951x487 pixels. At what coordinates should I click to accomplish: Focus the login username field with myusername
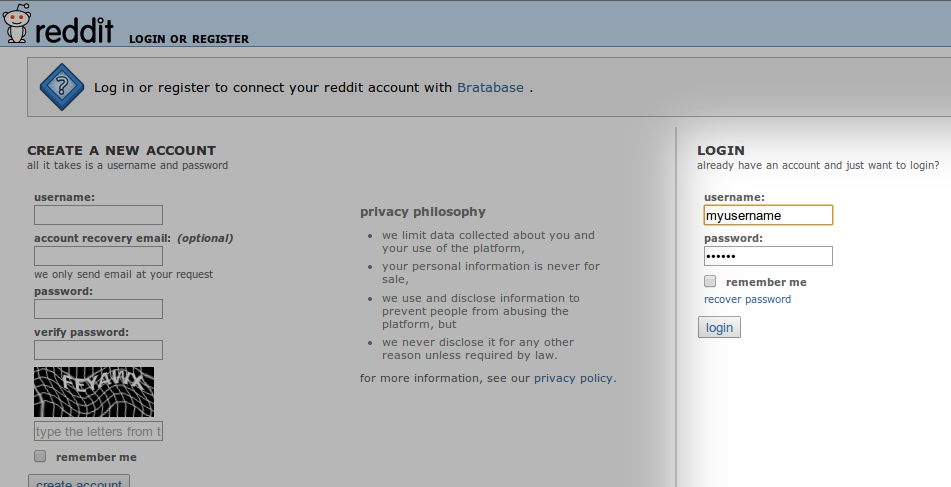[x=768, y=215]
